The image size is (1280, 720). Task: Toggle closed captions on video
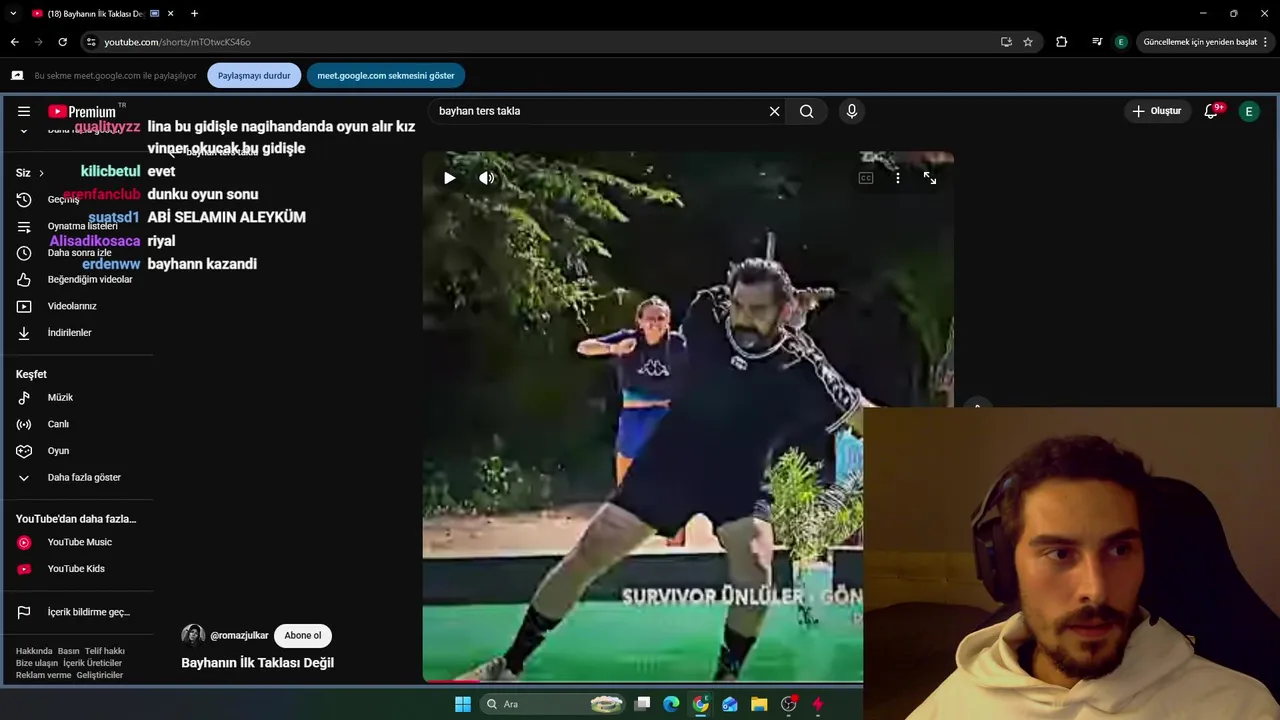pyautogui.click(x=866, y=178)
